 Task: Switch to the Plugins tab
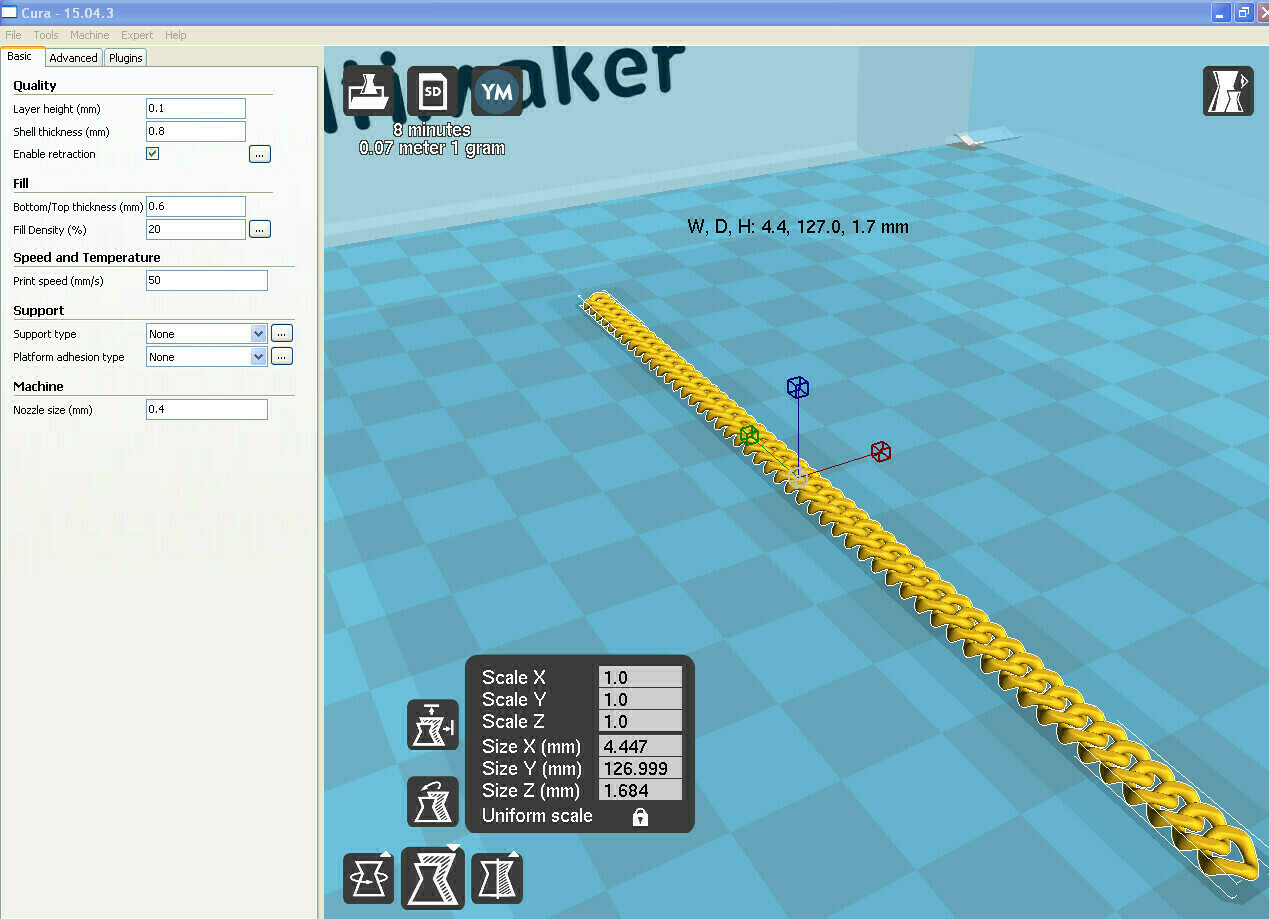pos(126,58)
